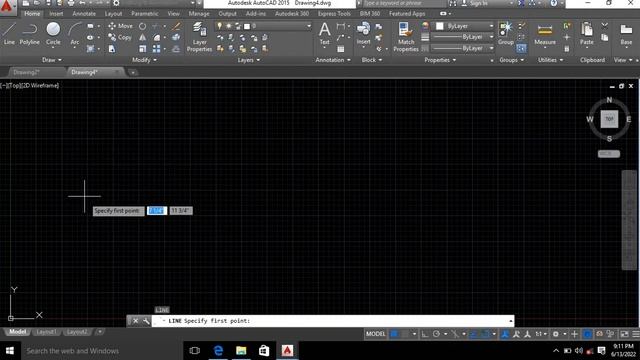
Task: Expand the Annotation panel dropdown
Action: (x=333, y=60)
